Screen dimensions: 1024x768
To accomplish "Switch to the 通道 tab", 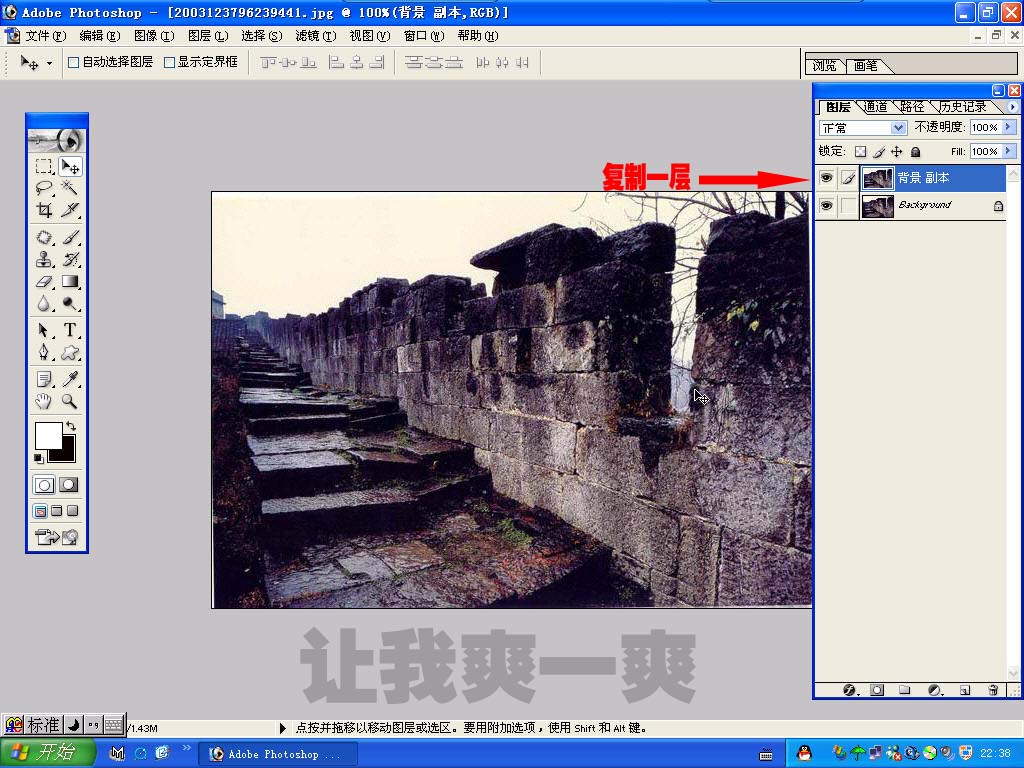I will pos(875,107).
